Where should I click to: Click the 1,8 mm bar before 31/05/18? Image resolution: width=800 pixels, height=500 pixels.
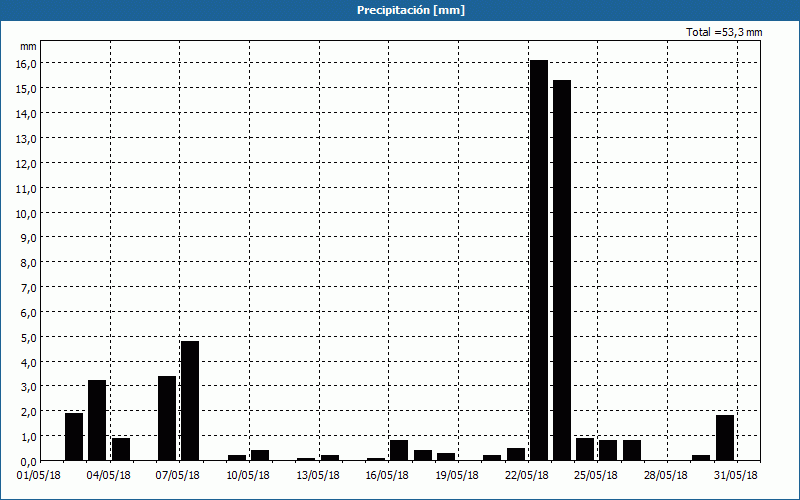point(725,438)
